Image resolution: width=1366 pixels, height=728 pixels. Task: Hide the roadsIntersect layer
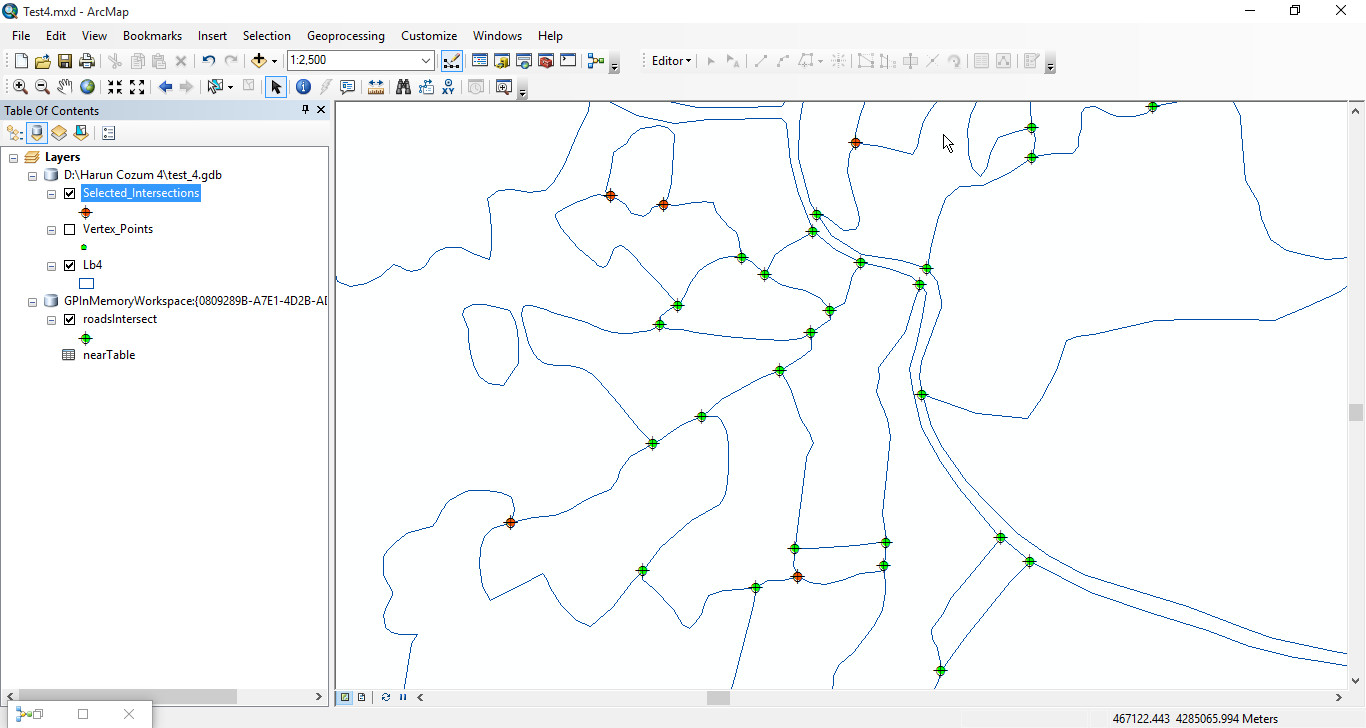pyautogui.click(x=69, y=319)
